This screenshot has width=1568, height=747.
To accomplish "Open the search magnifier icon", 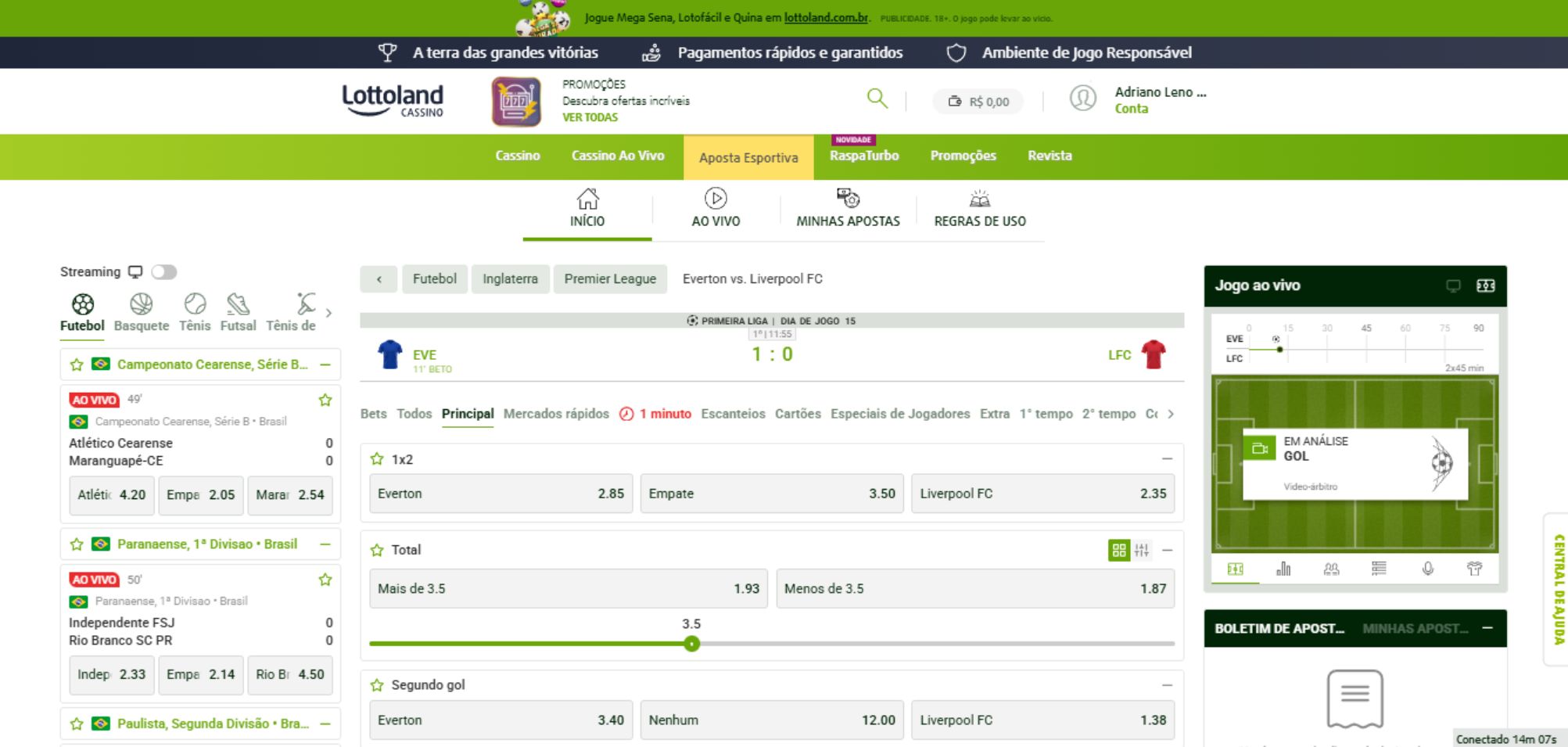I will 877,99.
